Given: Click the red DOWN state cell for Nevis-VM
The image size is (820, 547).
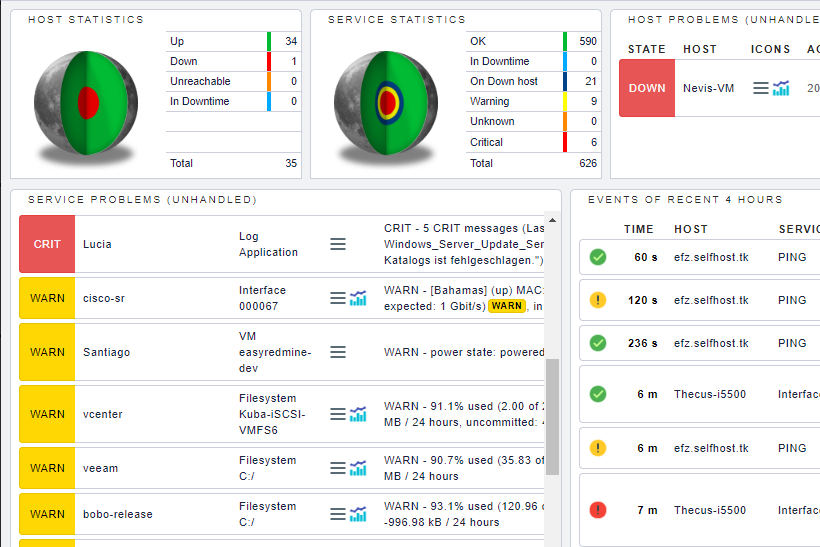Looking at the screenshot, I should tap(647, 88).
